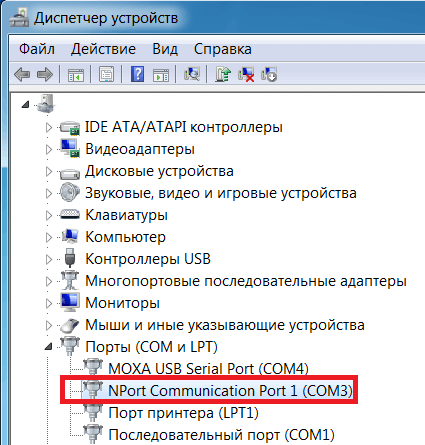The width and height of the screenshot is (425, 445).
Task: Open the Справка menu
Action: [223, 49]
